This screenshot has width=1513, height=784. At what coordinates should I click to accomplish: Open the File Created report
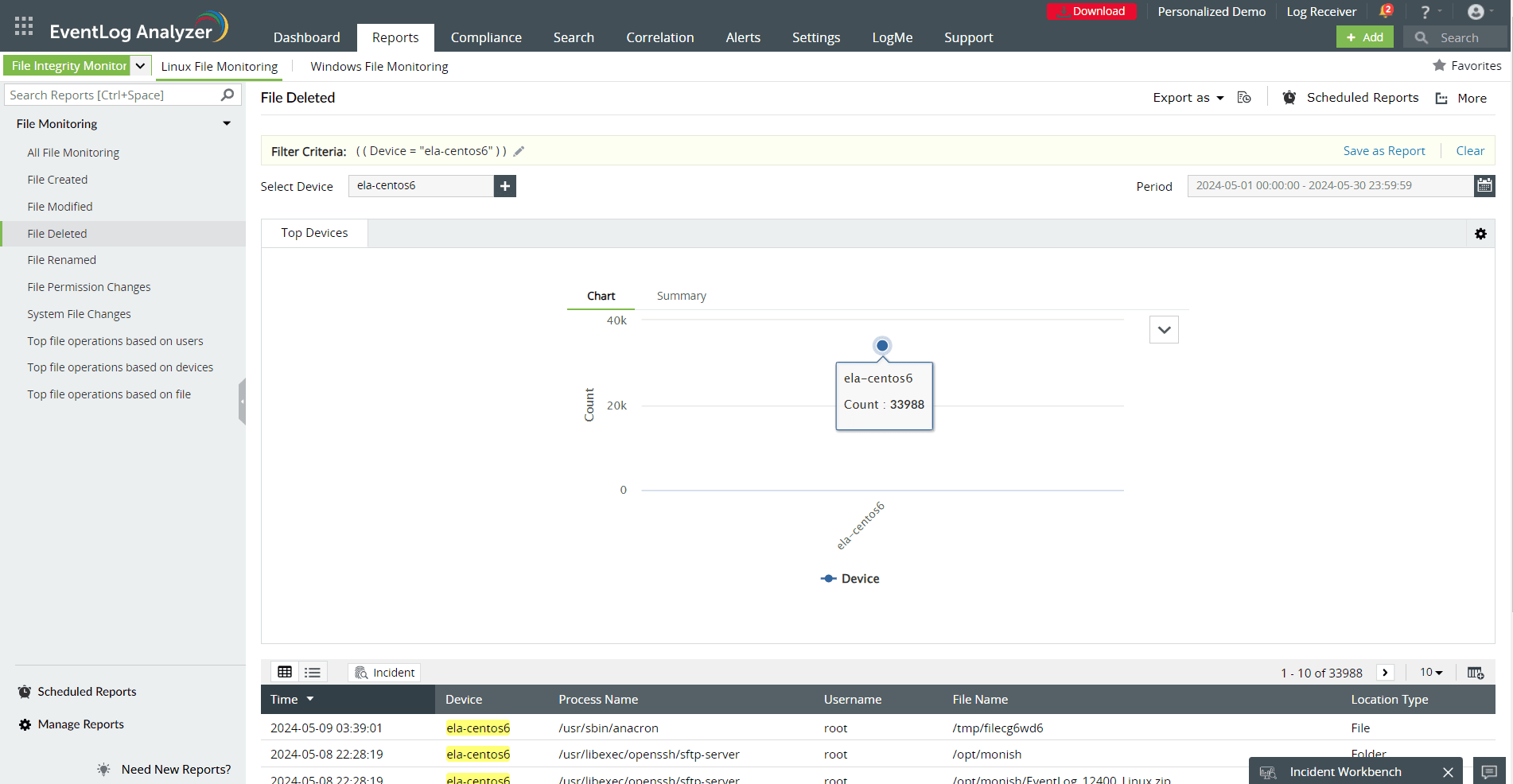[57, 180]
